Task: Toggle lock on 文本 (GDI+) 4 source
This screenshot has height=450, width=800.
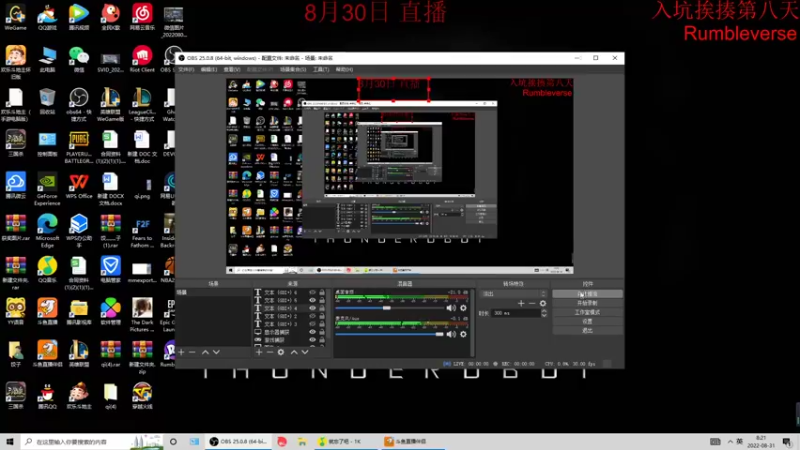Action: point(322,308)
